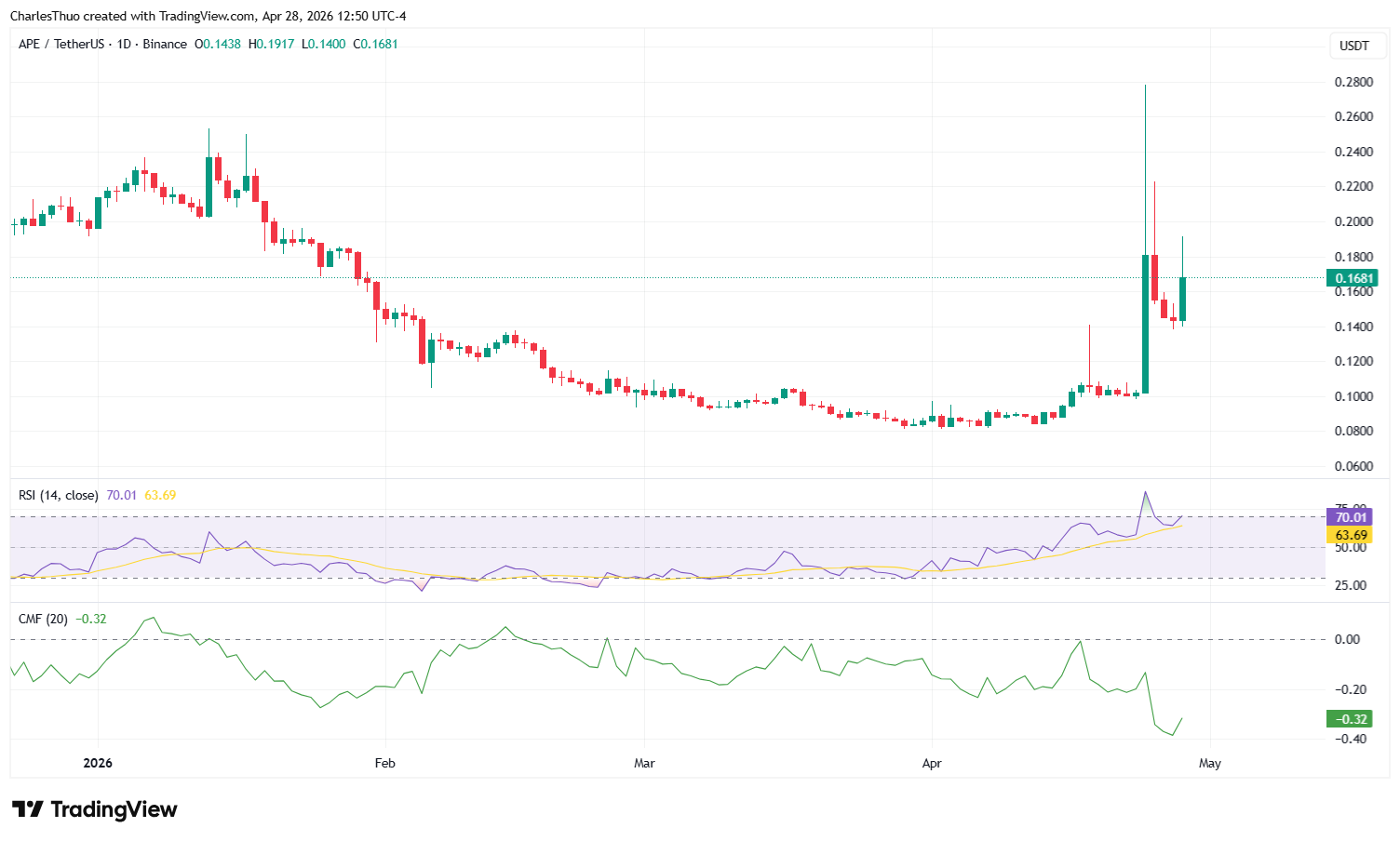Click the USDT currency button

pyautogui.click(x=1356, y=44)
